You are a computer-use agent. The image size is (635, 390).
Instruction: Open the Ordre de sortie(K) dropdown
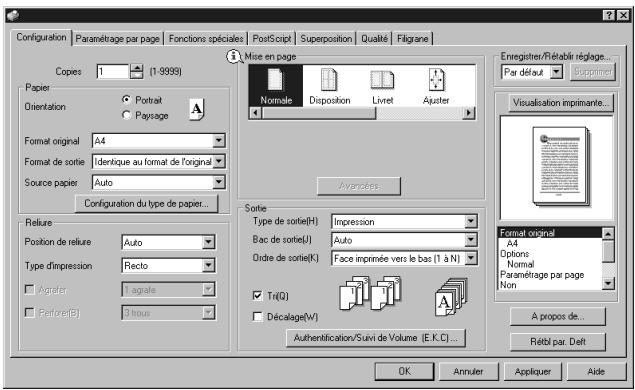click(471, 258)
